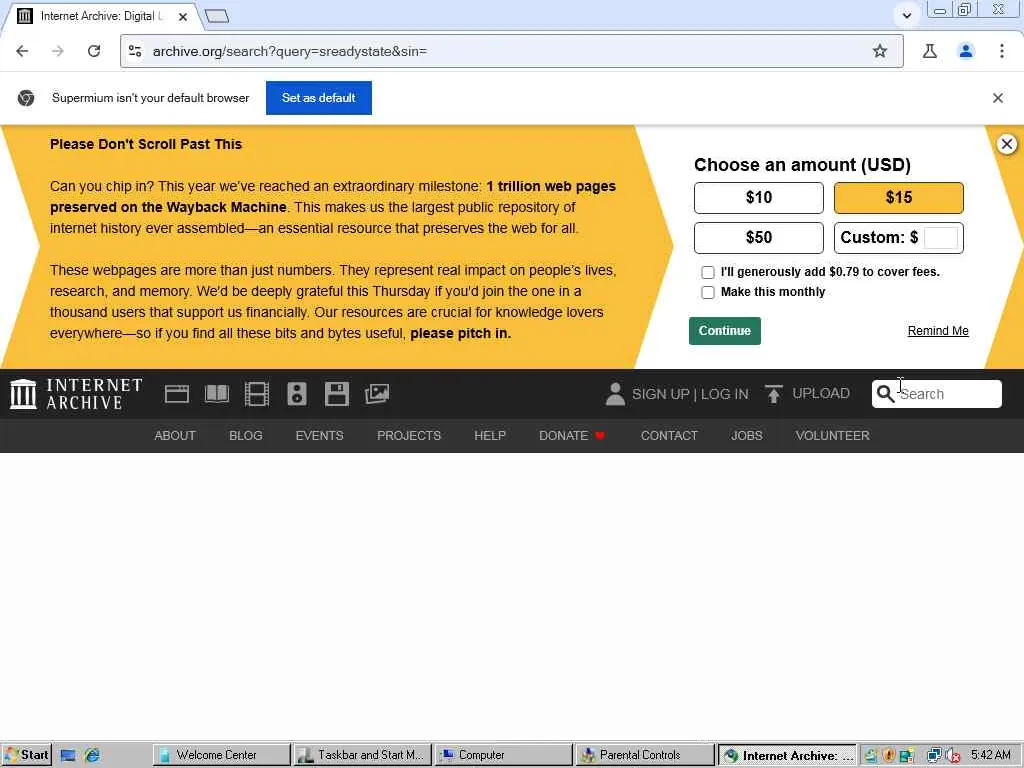1024x768 pixels.
Task: Click the Internet Archive logo
Action: (x=76, y=394)
